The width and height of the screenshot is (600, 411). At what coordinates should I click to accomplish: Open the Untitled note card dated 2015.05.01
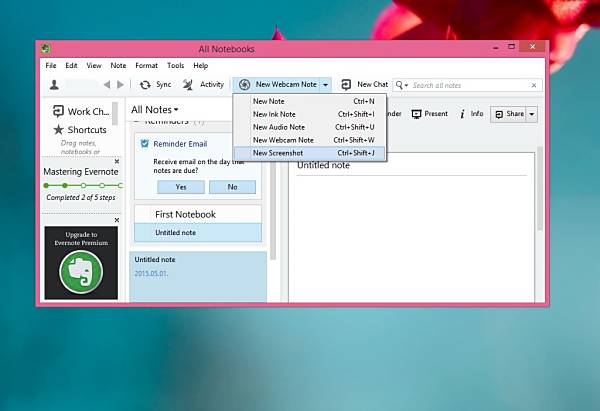[198, 277]
